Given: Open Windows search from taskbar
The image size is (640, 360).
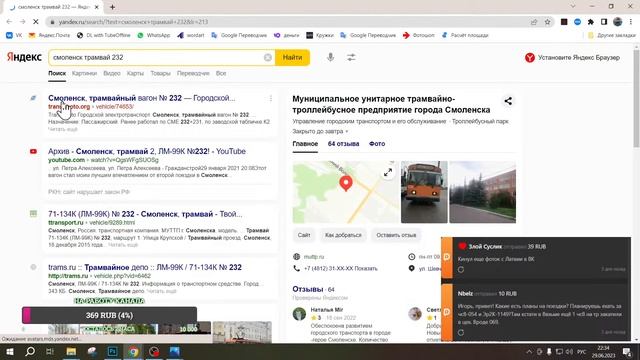Looking at the screenshot, I should (30, 351).
